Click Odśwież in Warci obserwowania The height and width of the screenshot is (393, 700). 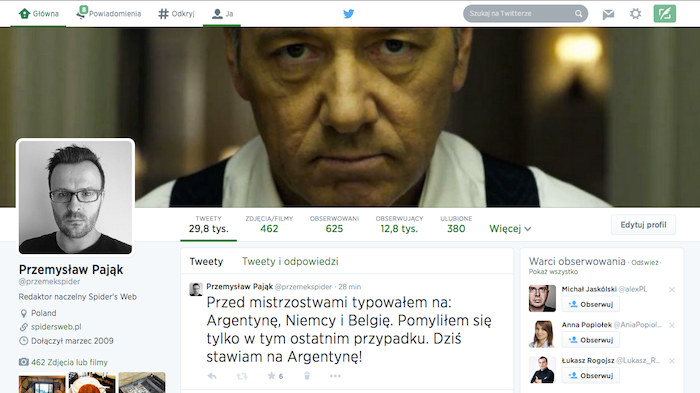pos(645,263)
